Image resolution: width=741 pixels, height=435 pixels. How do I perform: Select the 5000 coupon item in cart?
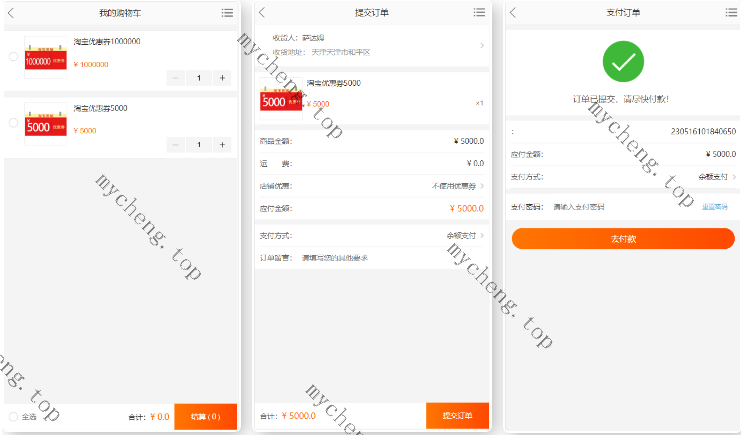click(13, 123)
